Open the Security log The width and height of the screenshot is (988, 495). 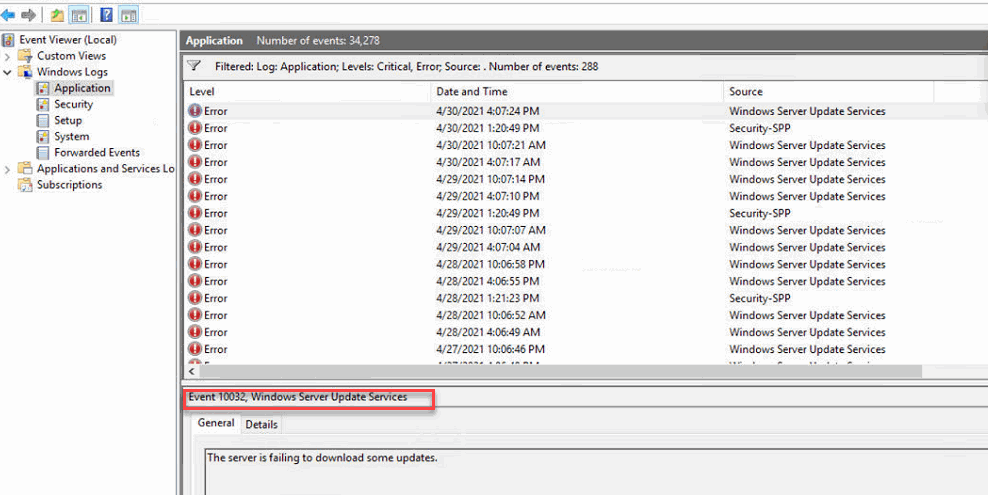[x=73, y=105]
